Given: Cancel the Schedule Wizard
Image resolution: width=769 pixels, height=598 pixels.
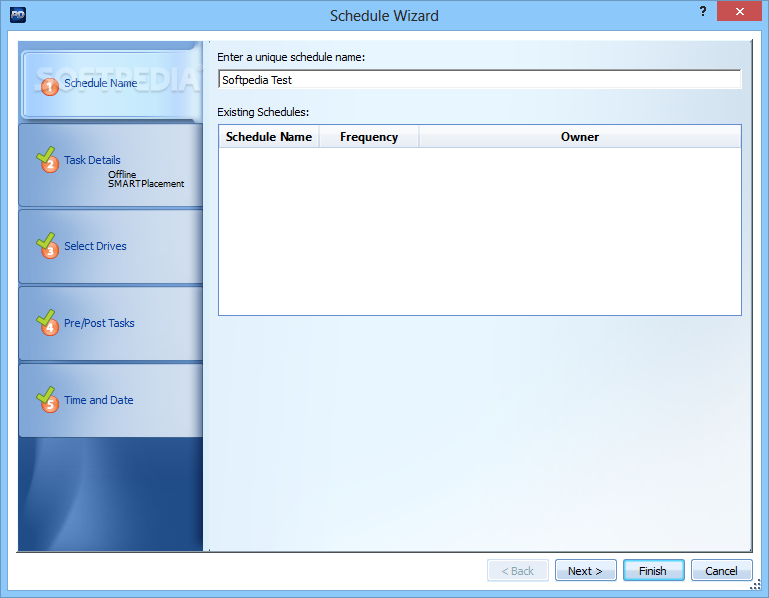Looking at the screenshot, I should [721, 571].
